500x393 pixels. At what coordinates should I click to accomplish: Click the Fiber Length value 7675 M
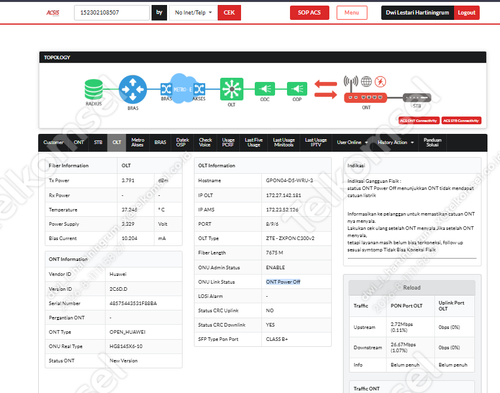[274, 253]
